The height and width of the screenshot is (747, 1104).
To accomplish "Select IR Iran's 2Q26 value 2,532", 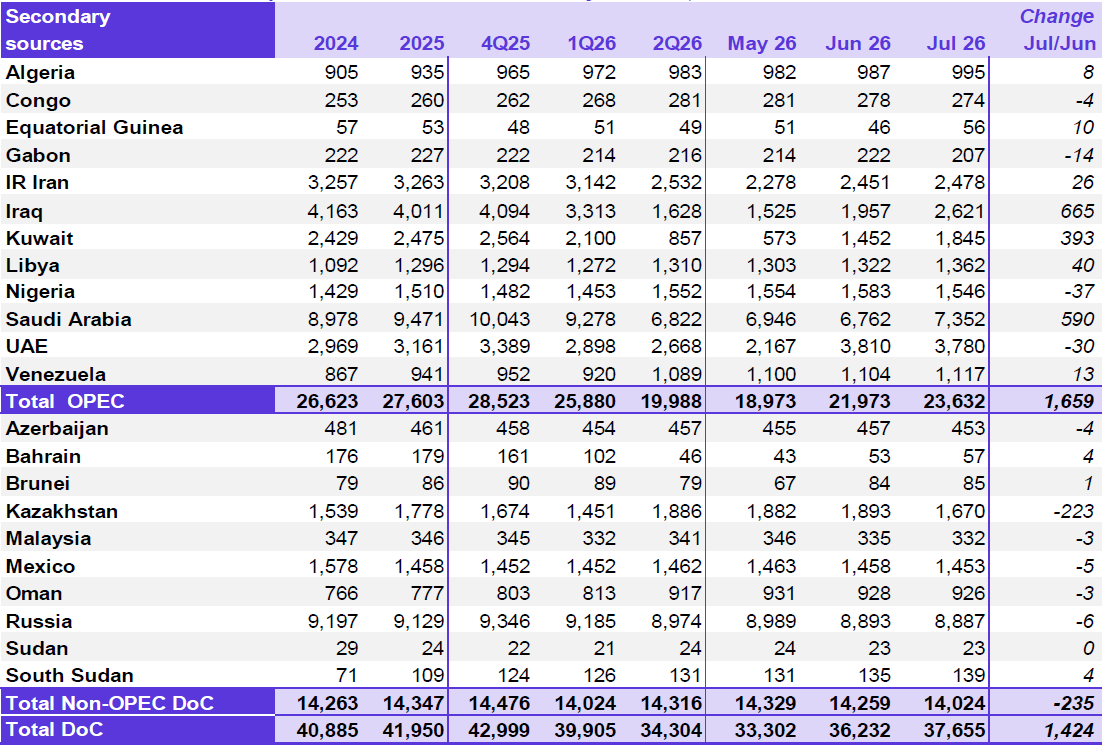I will point(677,182).
